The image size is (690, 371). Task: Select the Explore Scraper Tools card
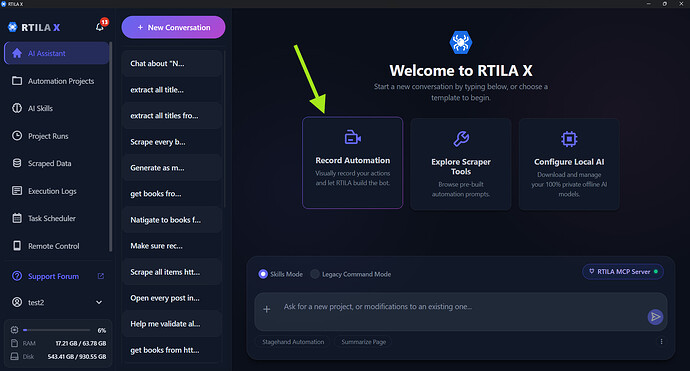point(461,164)
